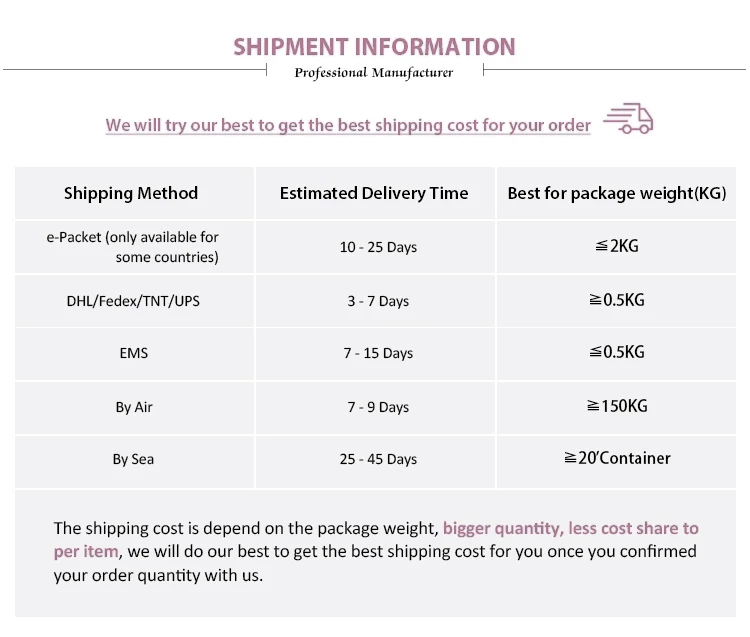750x637 pixels.
Task: Click the e-Packet shipping method cell
Action: pos(132,247)
